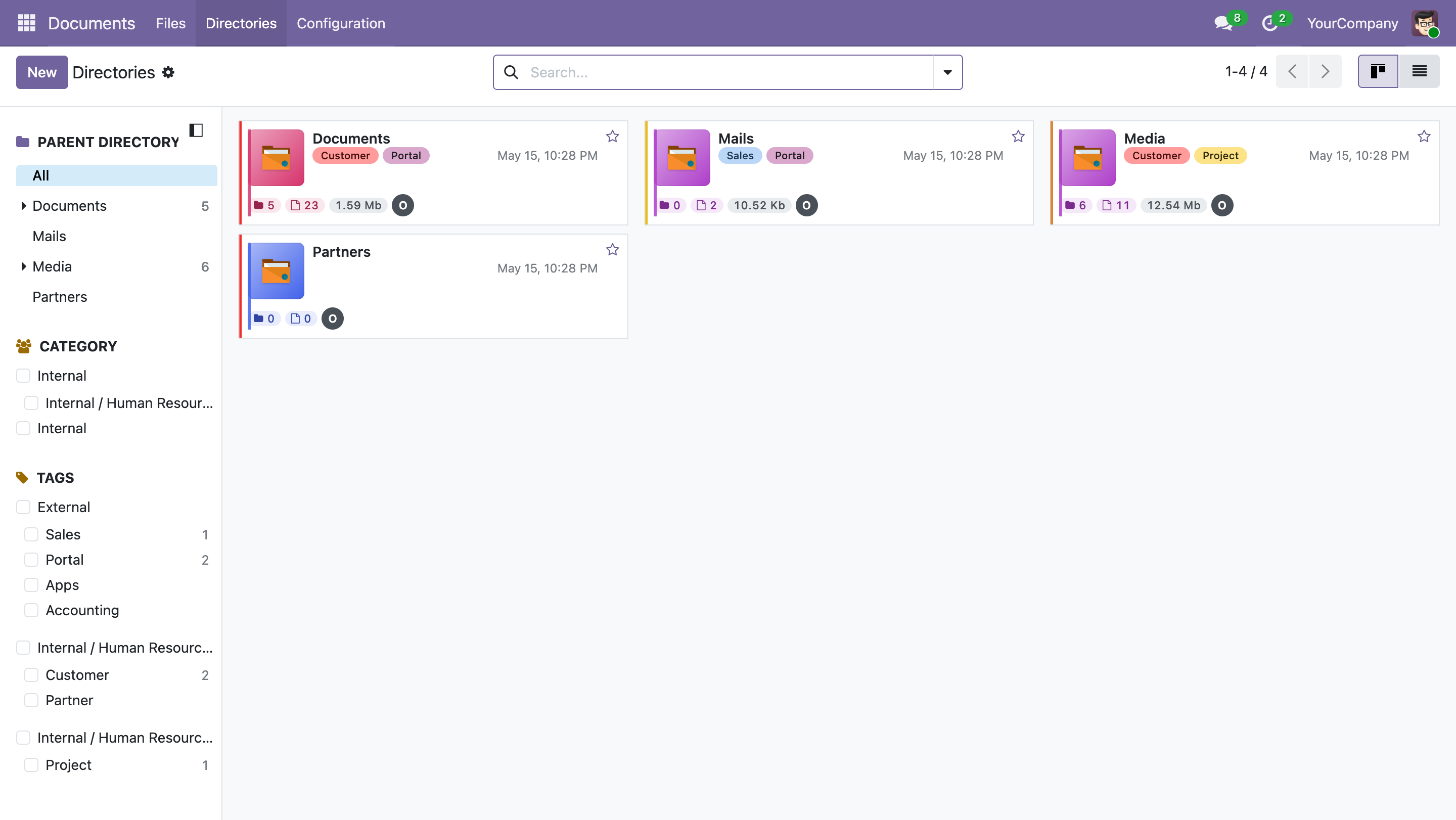Switch to kanban view
Screen dimensions: 1456x820
click(x=1378, y=71)
